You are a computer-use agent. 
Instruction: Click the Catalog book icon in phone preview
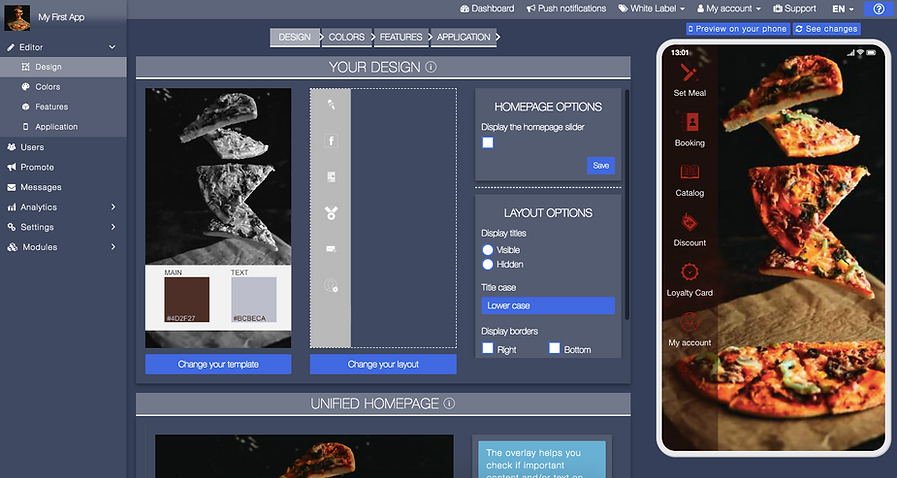(x=689, y=172)
